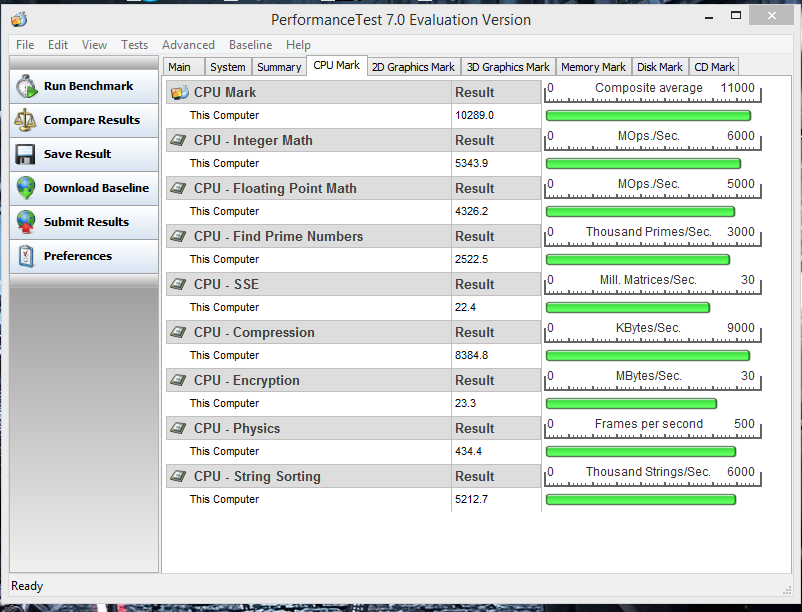Click the clipboard icon beside Preferences

[26, 256]
